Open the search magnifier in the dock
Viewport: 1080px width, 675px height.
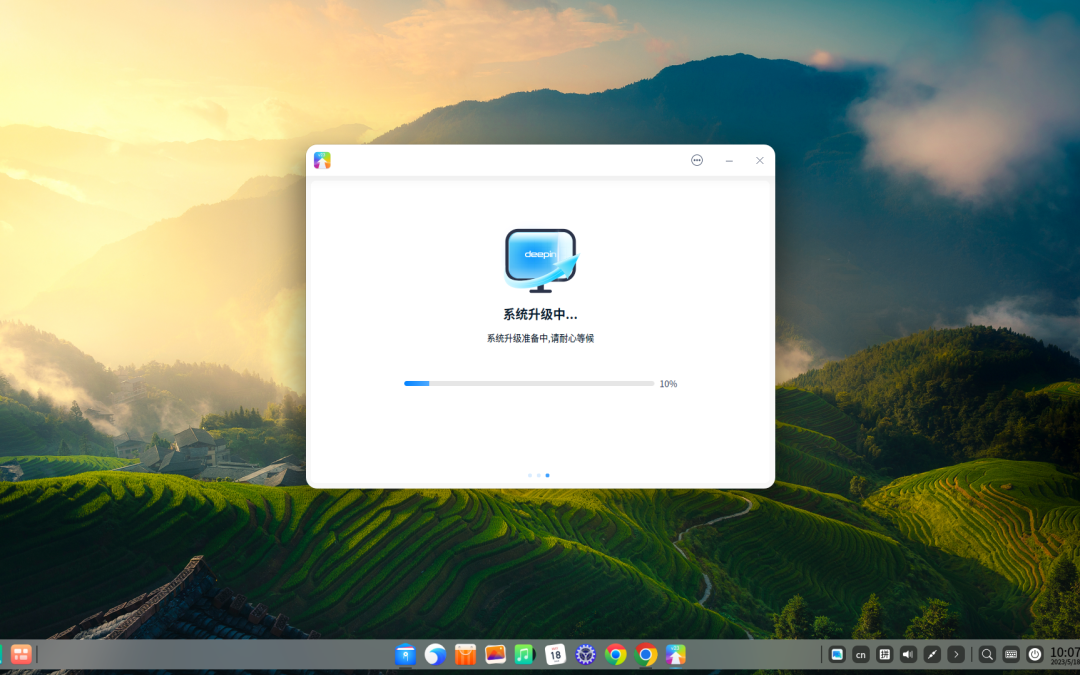point(987,654)
